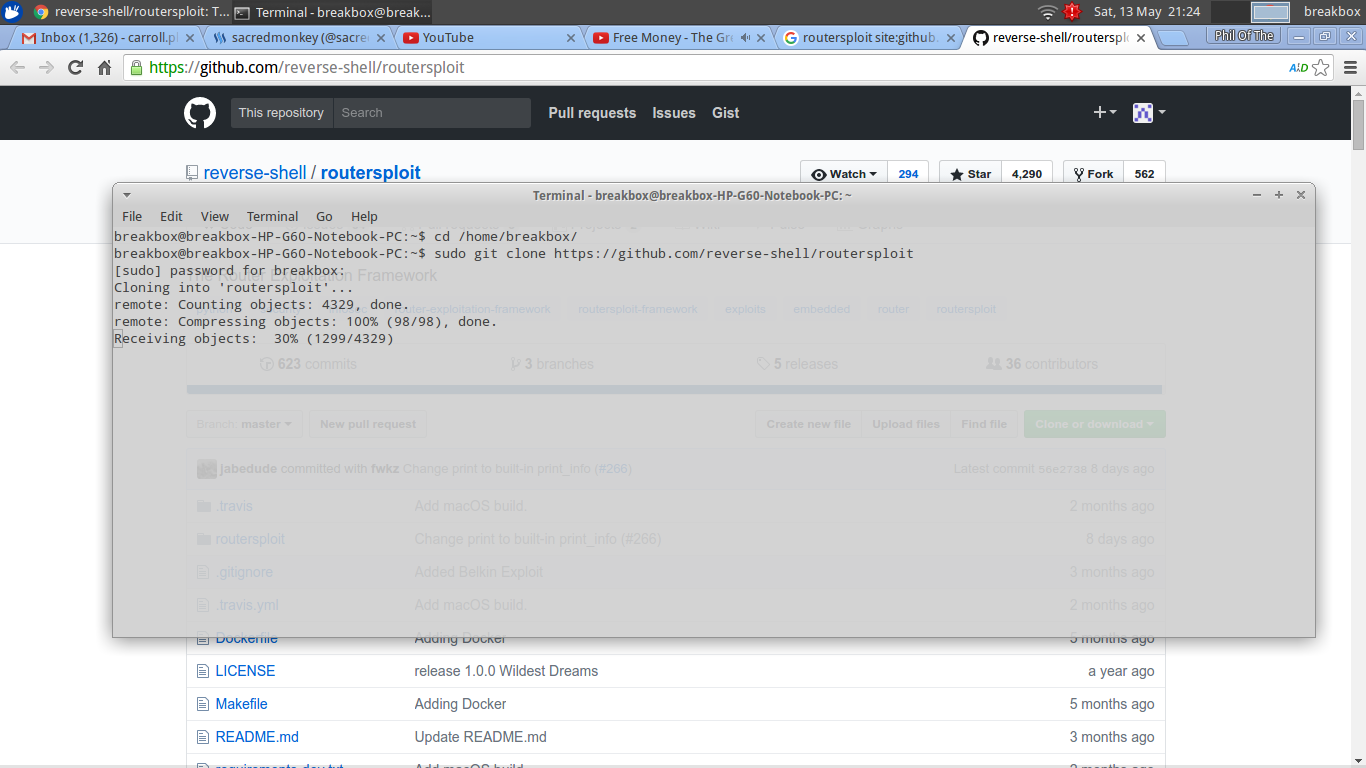Open the user avatar dropdown menu
Viewport: 1366px width, 768px height.
[x=1149, y=112]
